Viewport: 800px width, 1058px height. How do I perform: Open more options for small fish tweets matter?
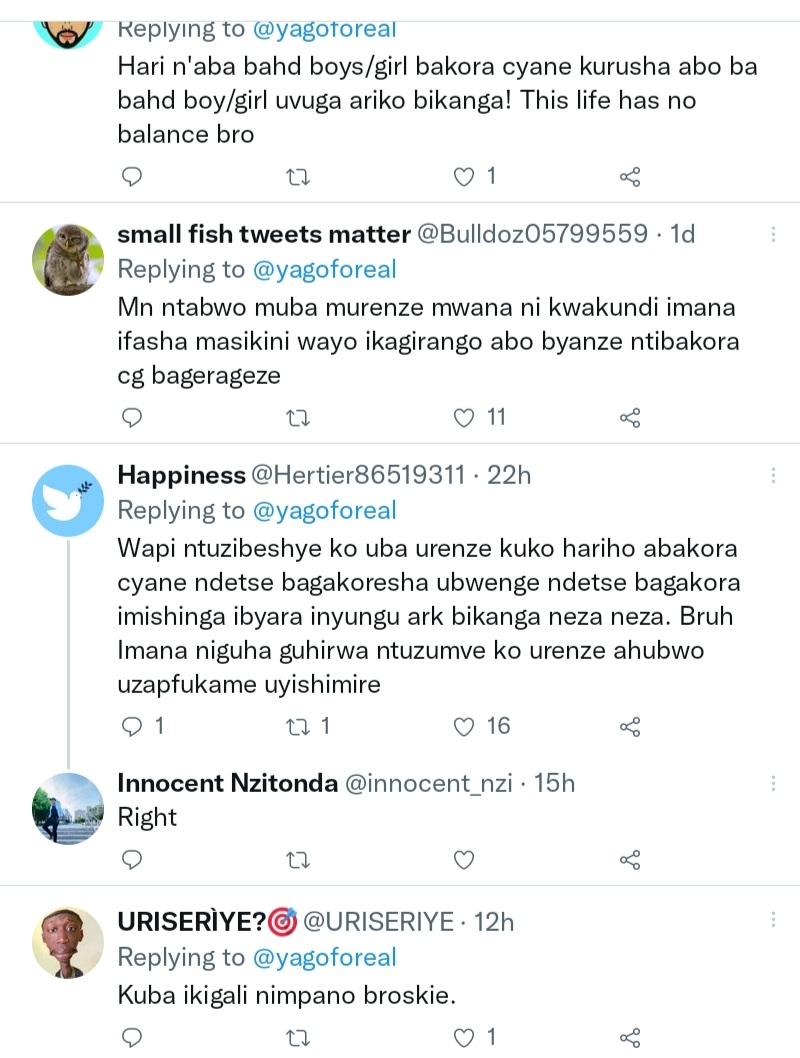pyautogui.click(x=773, y=234)
